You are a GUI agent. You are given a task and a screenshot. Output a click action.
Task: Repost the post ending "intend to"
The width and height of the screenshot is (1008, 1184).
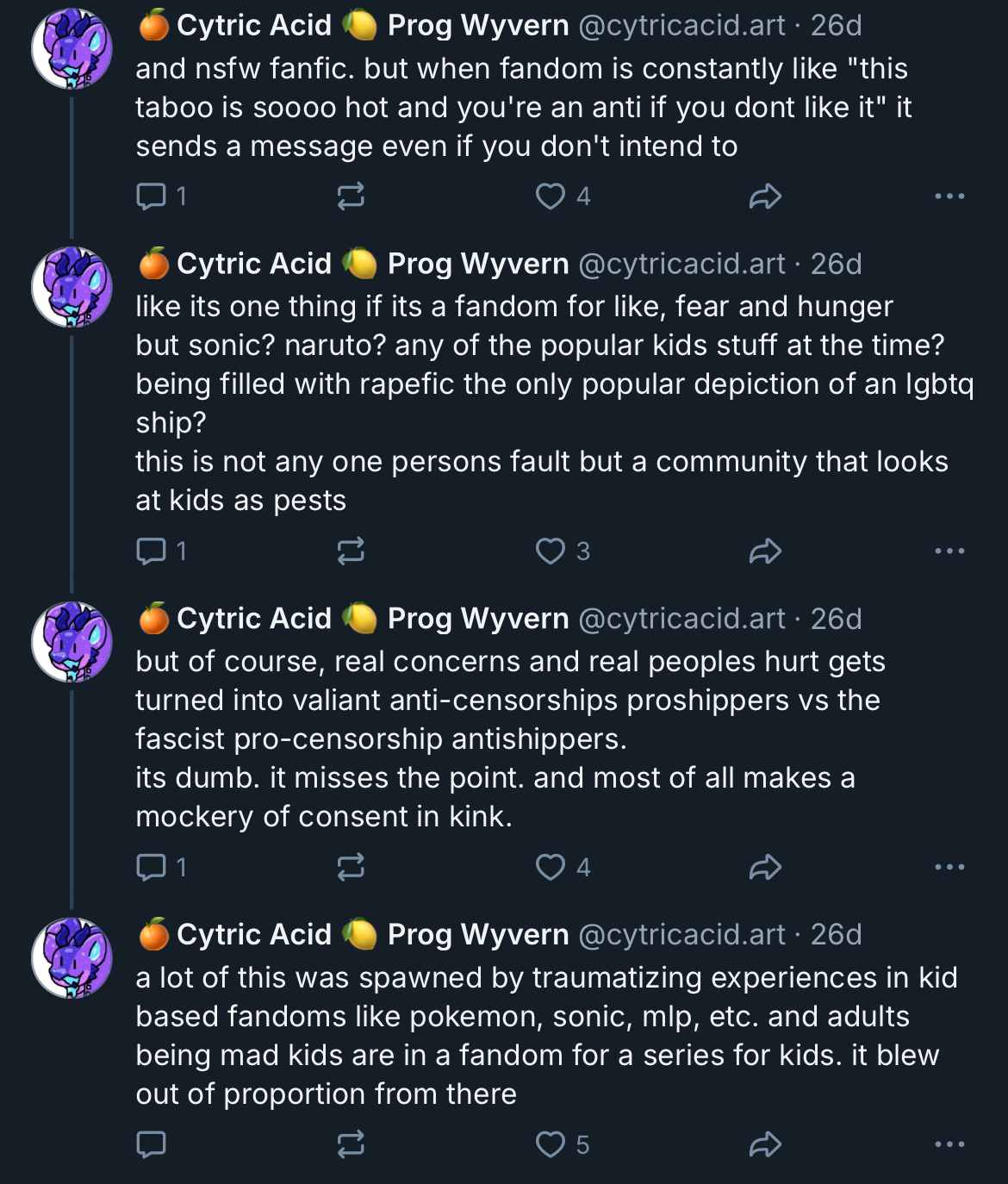[351, 196]
